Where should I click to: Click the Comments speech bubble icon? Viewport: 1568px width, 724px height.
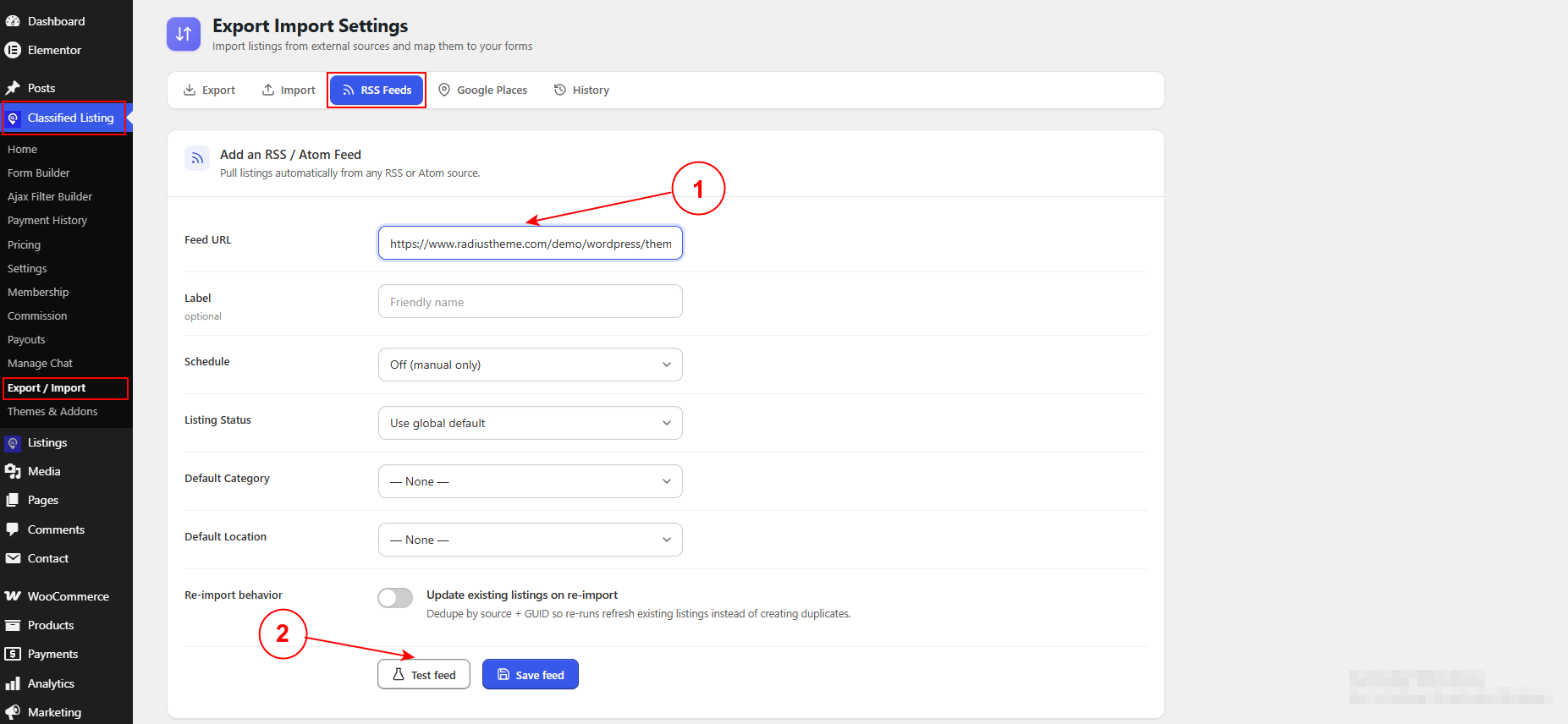(x=13, y=529)
